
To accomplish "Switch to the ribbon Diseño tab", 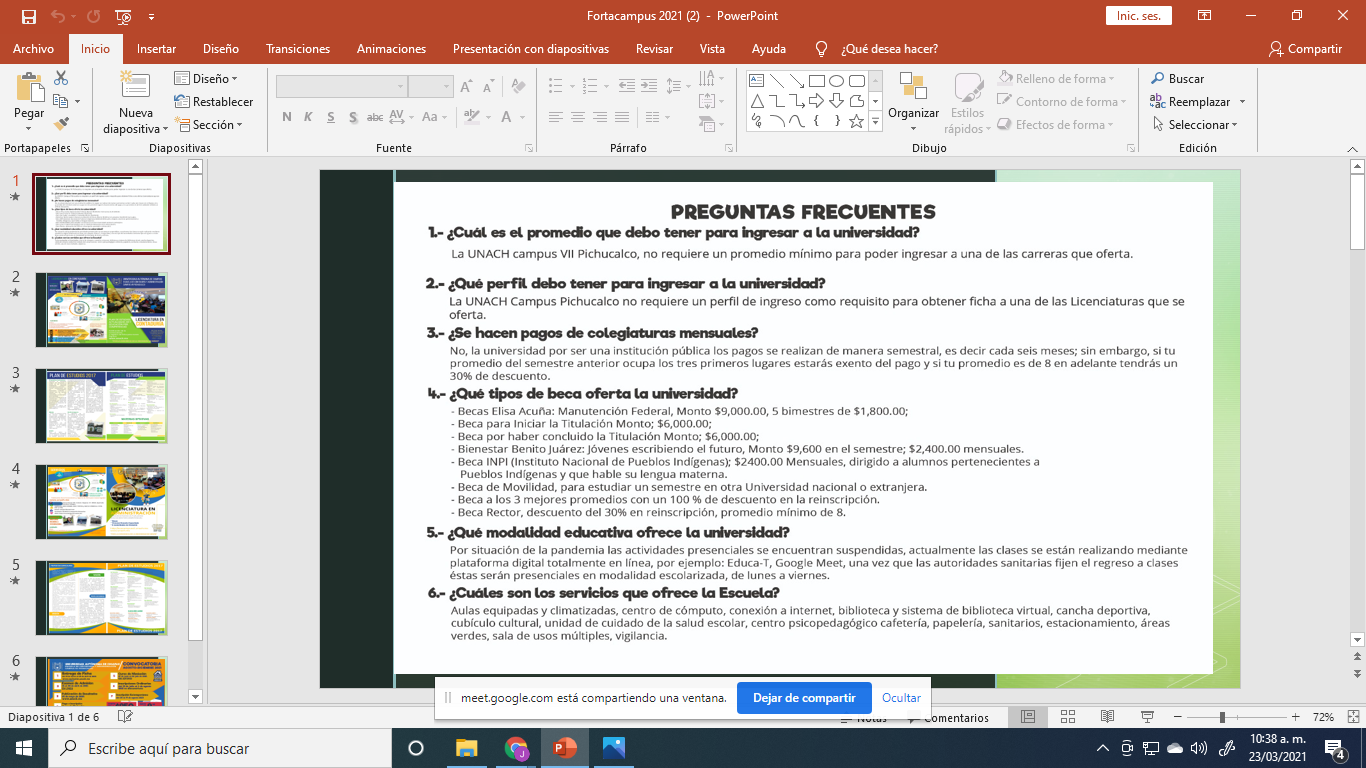I will click(221, 49).
